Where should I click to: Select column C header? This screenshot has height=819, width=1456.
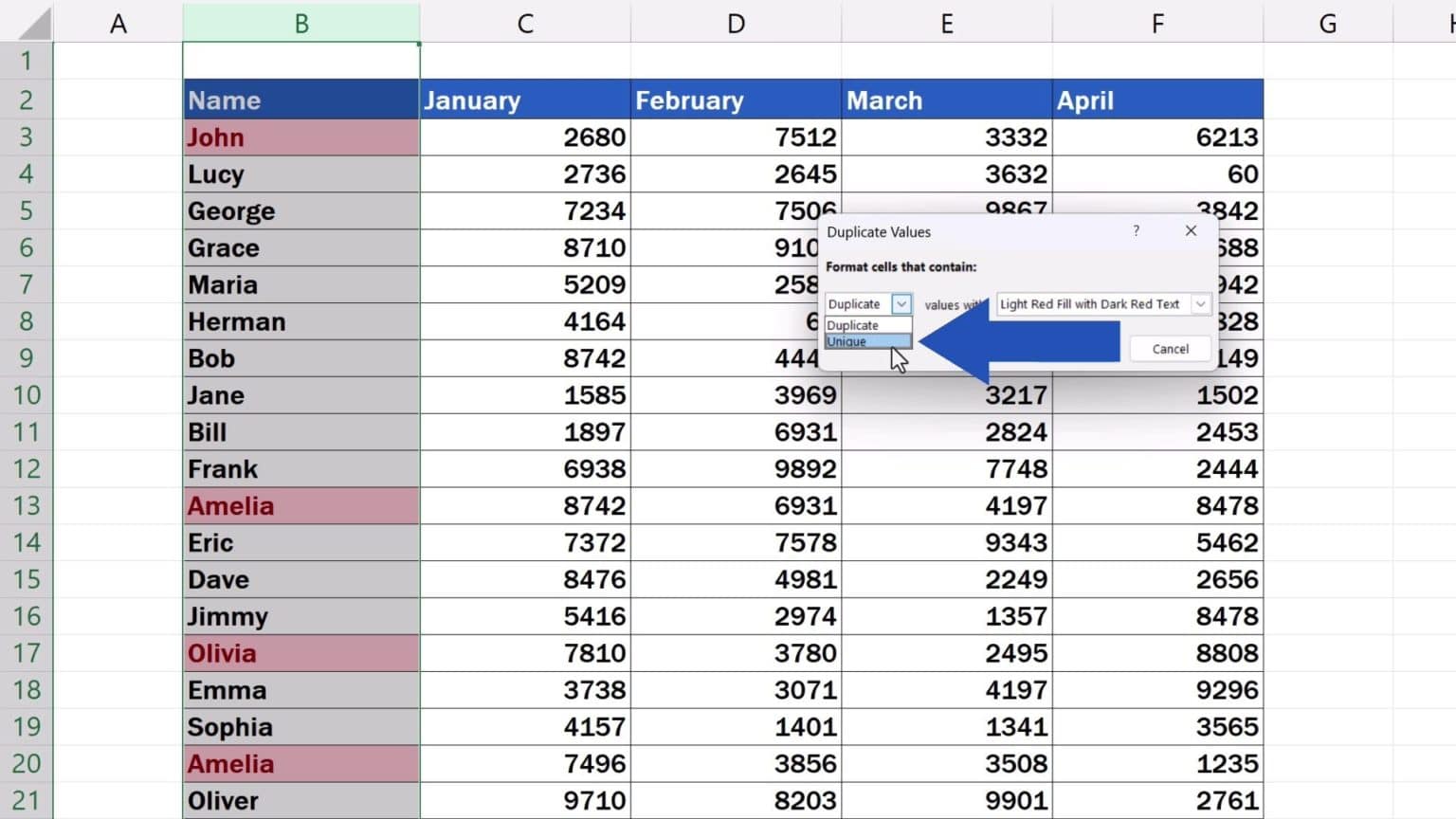point(525,23)
